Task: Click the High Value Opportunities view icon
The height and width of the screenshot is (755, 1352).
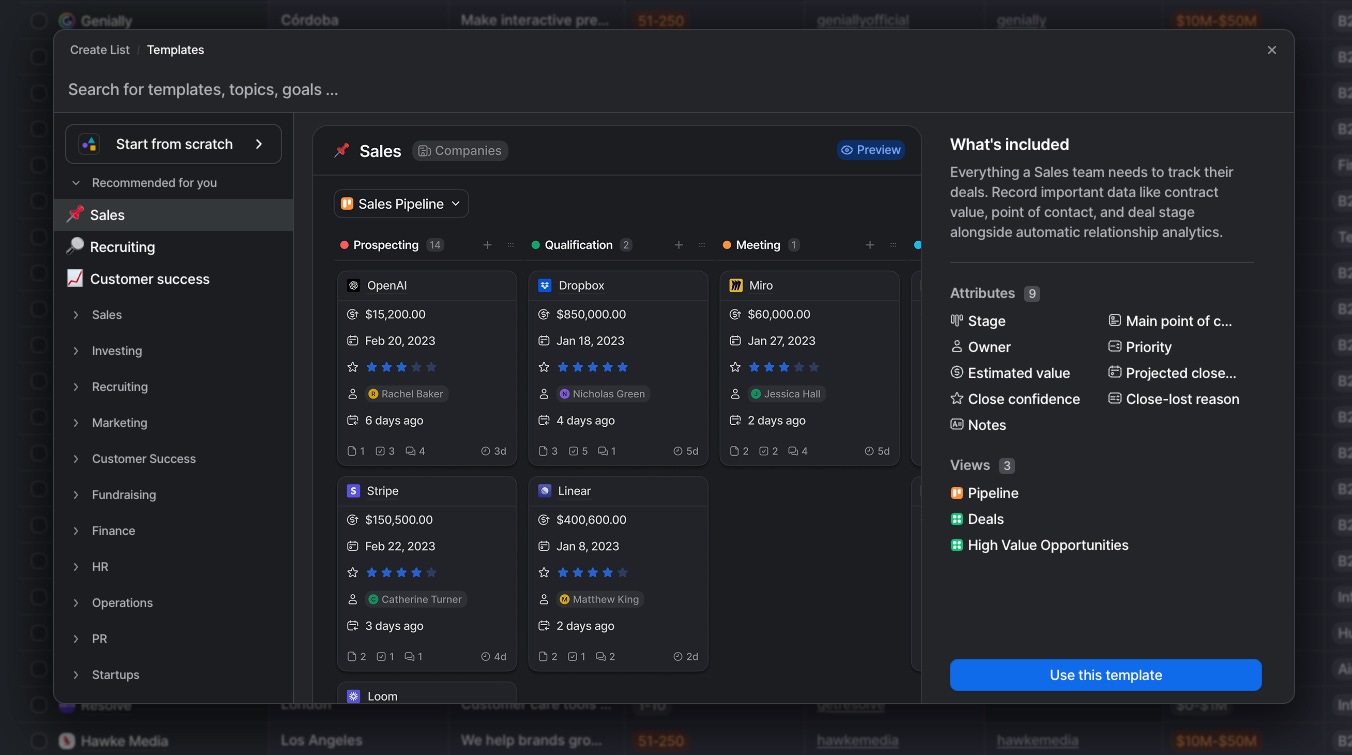Action: click(x=957, y=545)
